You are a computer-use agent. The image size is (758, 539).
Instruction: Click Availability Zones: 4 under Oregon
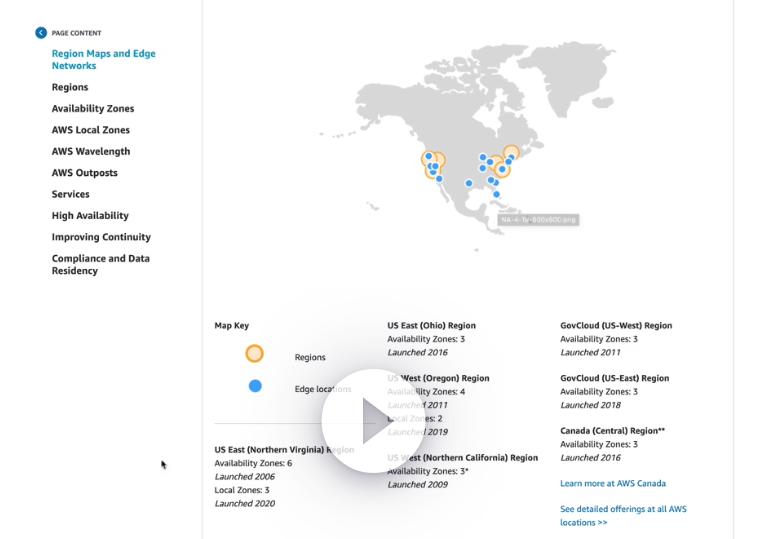(426, 392)
